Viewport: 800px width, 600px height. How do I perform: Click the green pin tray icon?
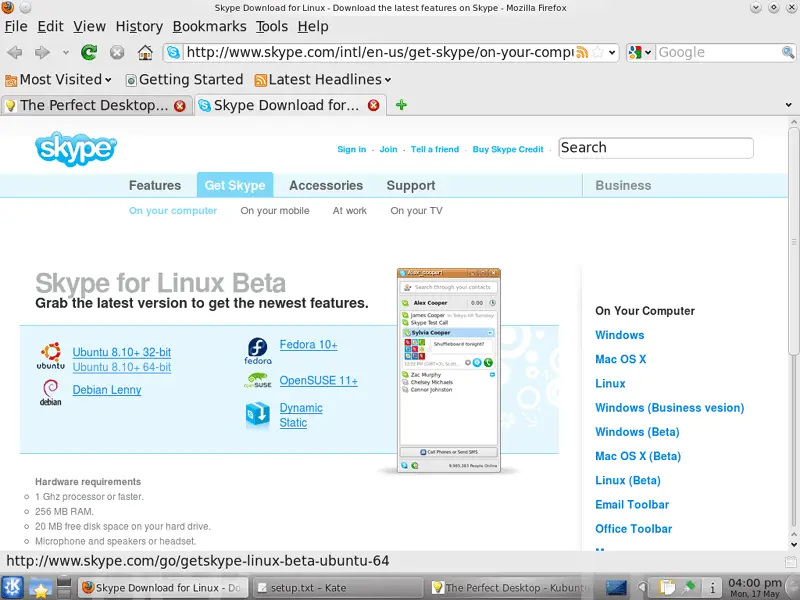689,587
